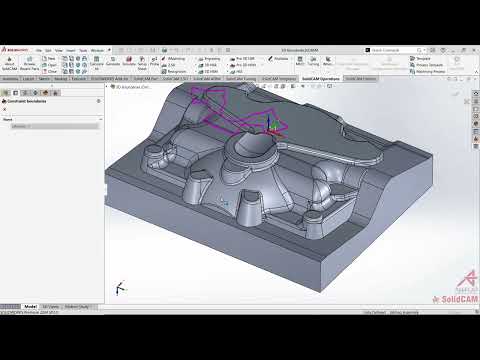The width and height of the screenshot is (480, 360).
Task: Switch to SOLIDWORKS Add-Ins tab
Action: [110, 79]
